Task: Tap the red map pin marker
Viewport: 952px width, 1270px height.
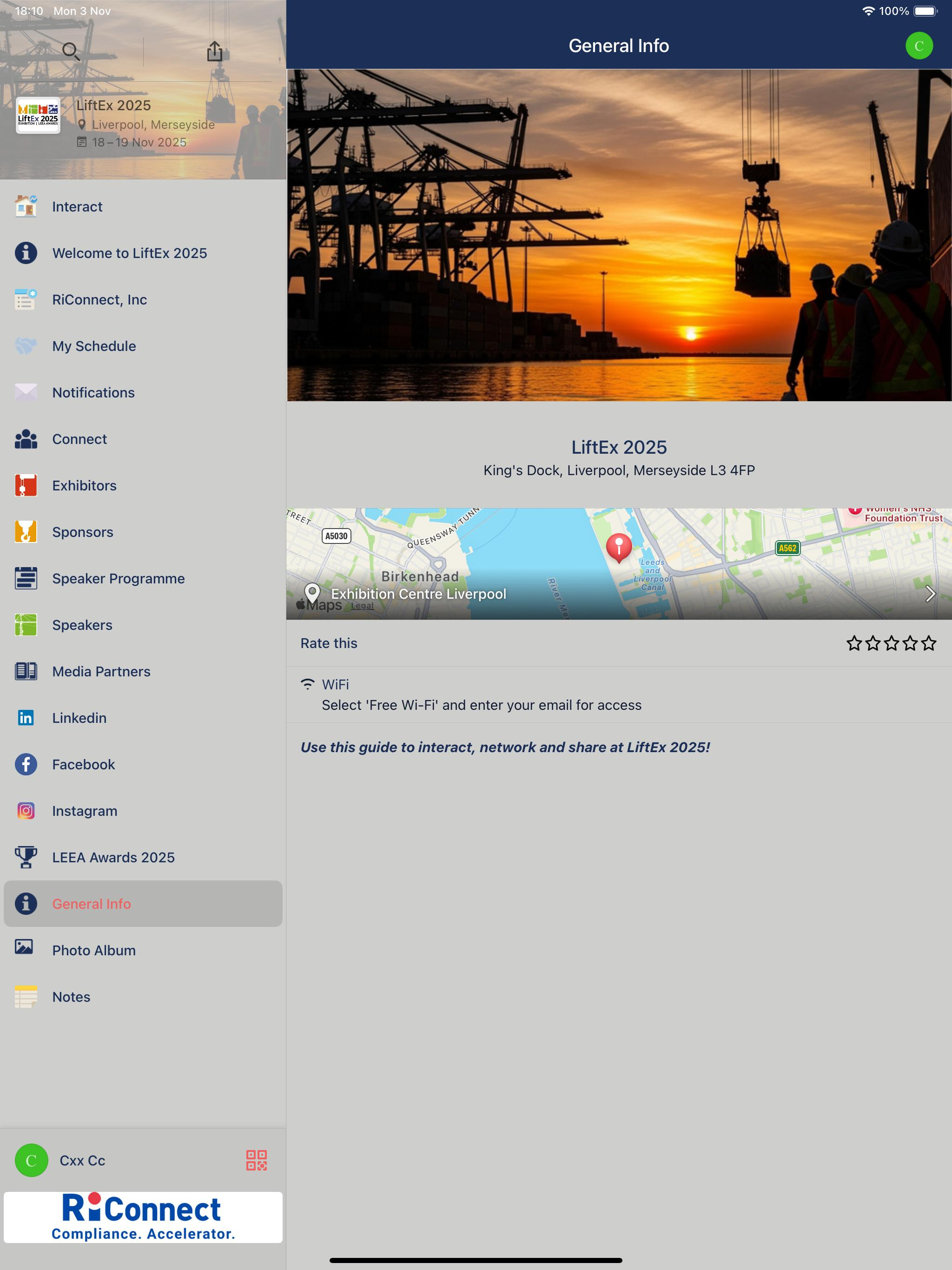Action: (619, 548)
